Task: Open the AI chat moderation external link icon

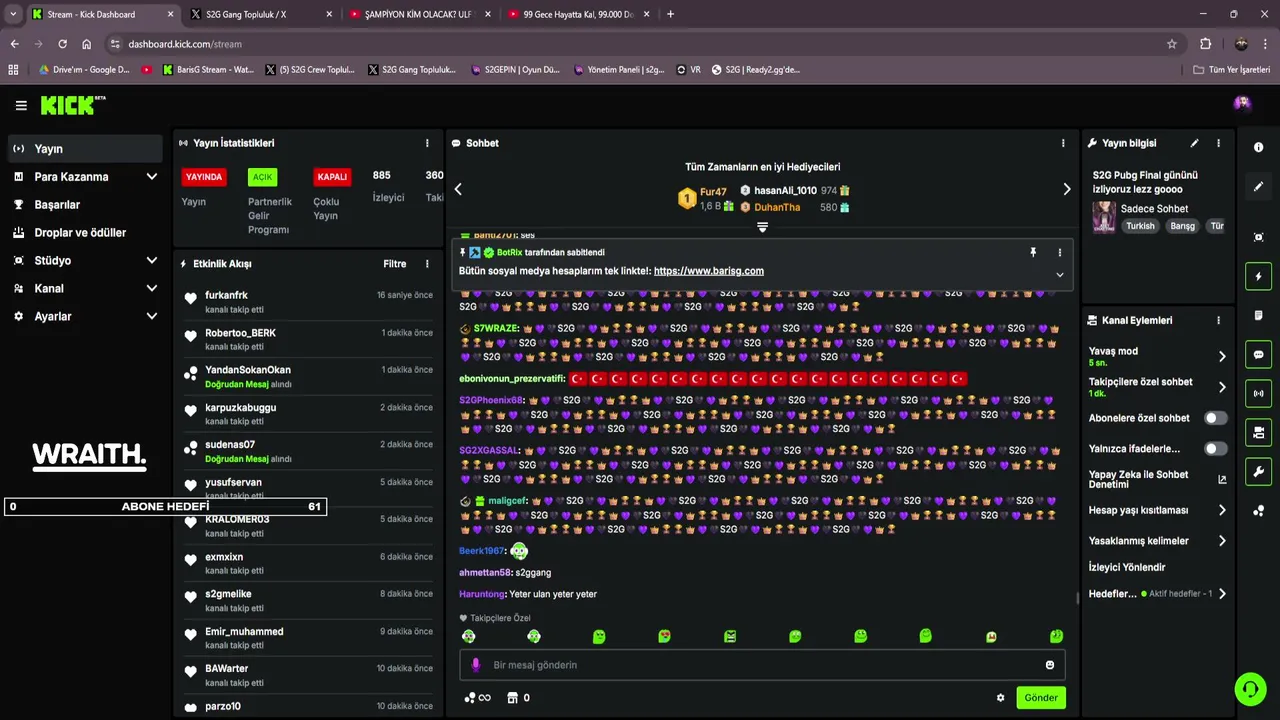Action: point(1222,479)
